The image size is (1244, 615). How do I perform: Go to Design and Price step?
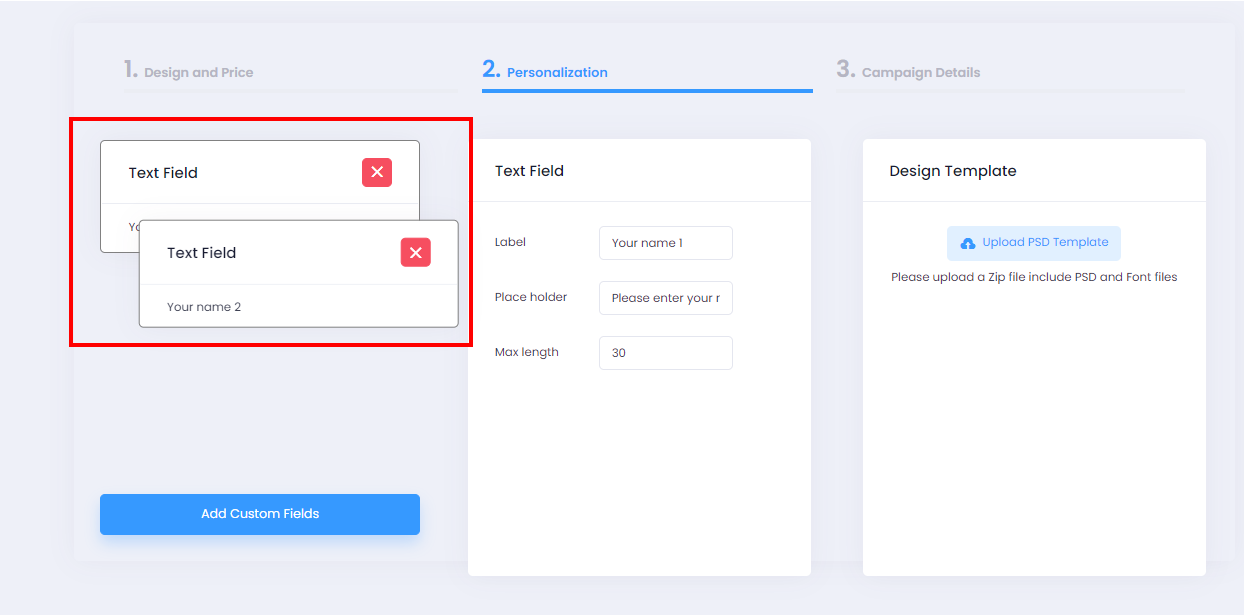tap(188, 71)
